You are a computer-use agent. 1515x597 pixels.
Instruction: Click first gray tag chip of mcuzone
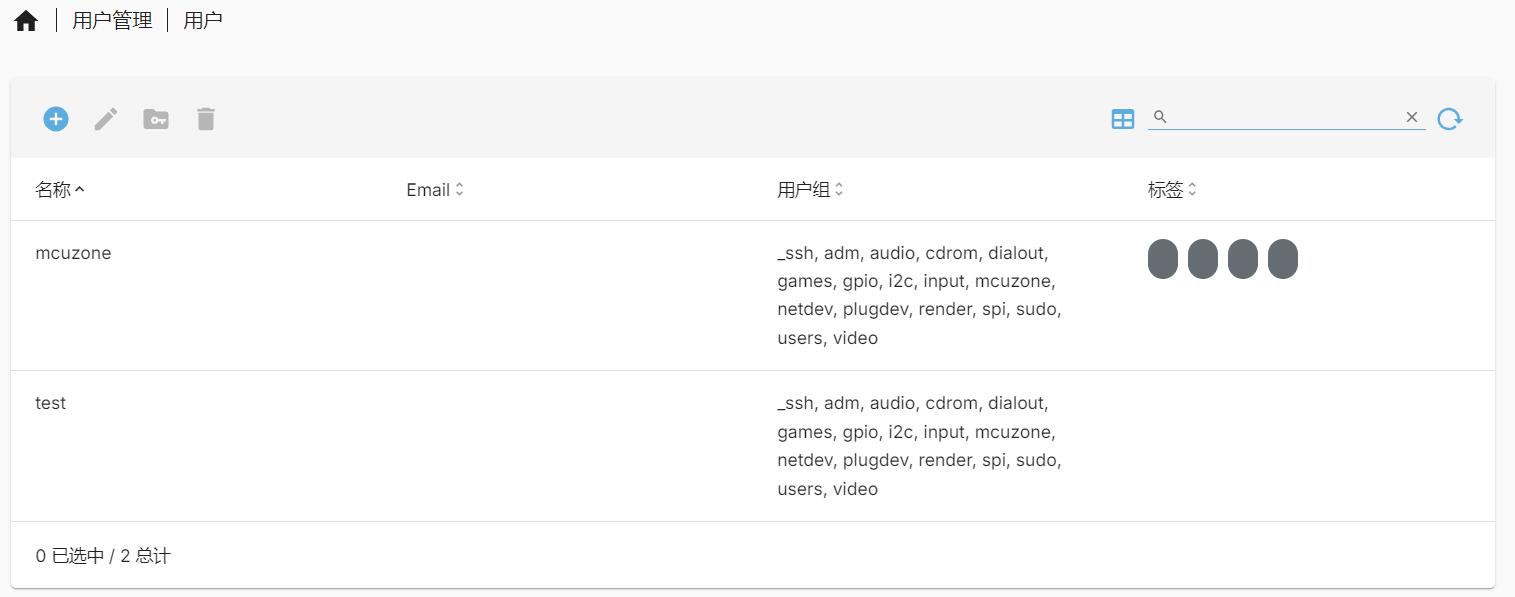(x=1163, y=259)
